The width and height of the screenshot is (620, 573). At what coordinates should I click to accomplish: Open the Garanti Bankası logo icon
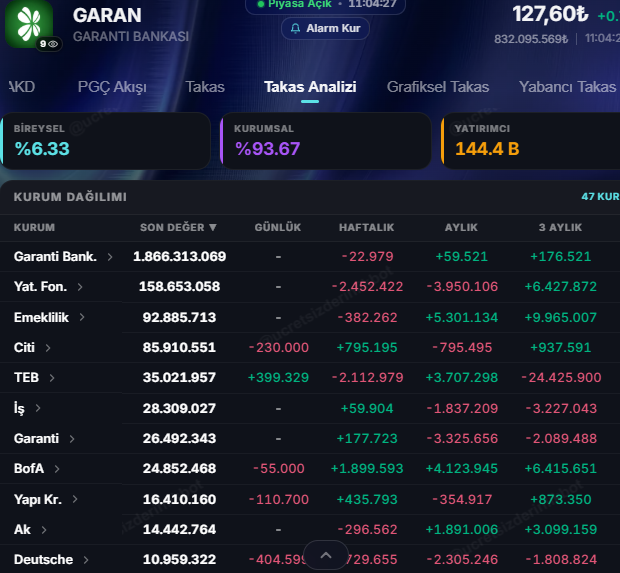click(28, 24)
